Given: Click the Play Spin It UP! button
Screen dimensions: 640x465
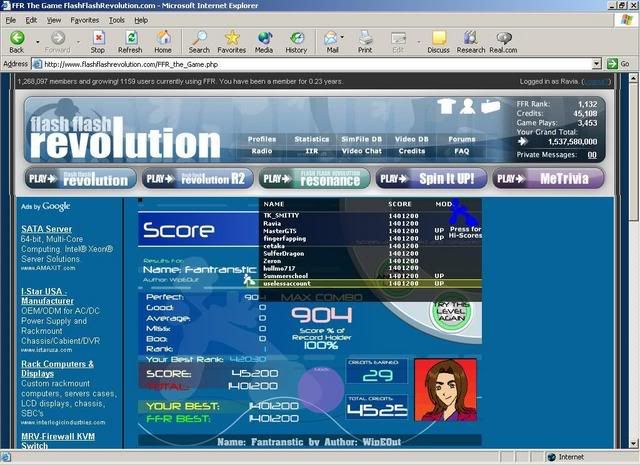Looking at the screenshot, I should 432,178.
